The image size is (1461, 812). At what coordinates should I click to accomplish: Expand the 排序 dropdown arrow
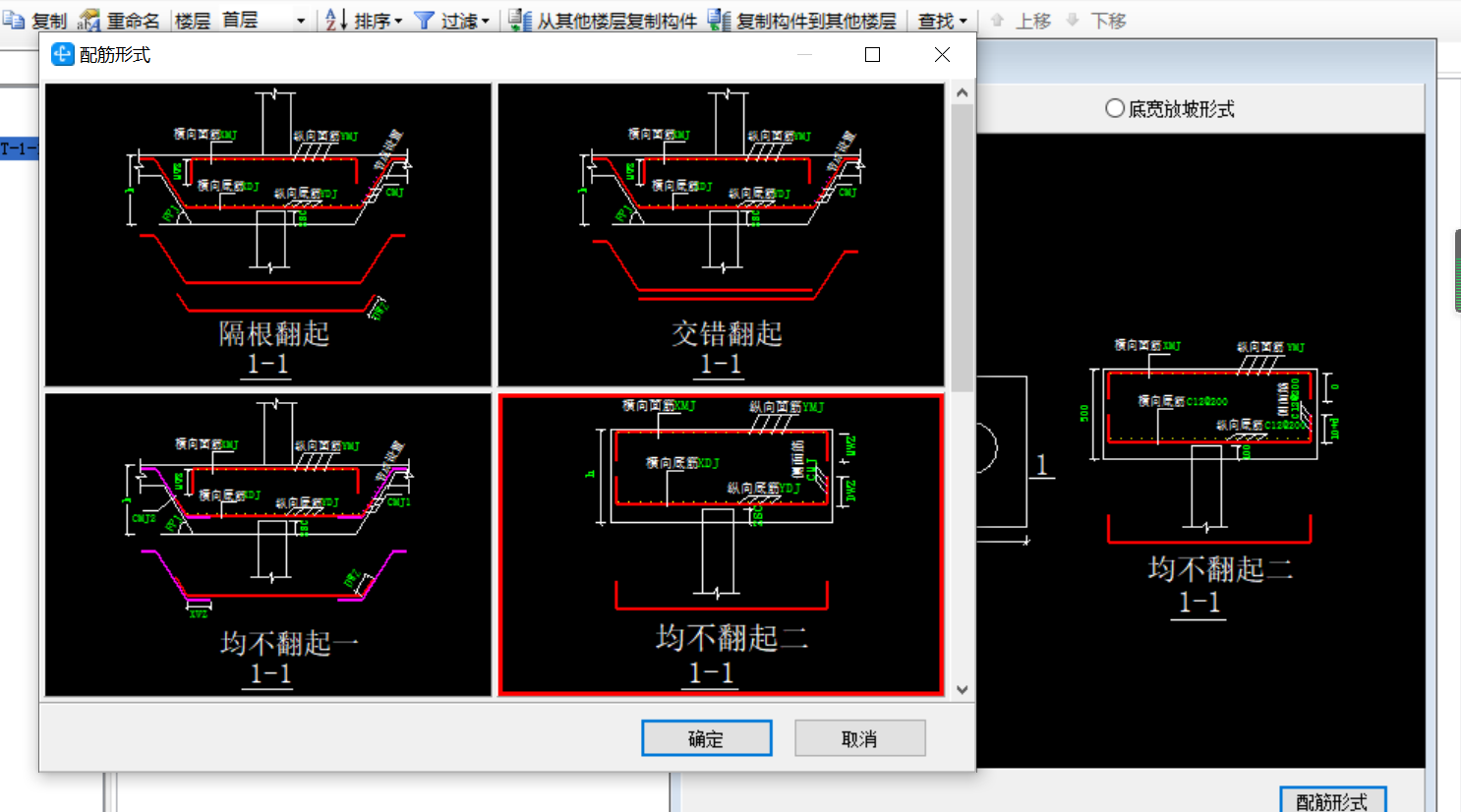(398, 21)
